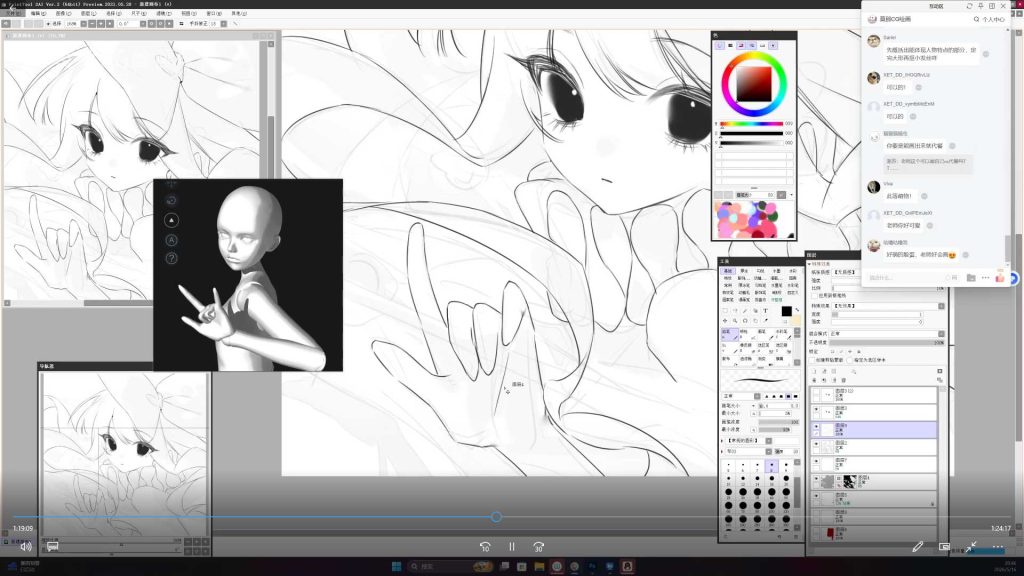The image size is (1024, 576).
Task: Open 个人中心 in chat header
Action: click(x=993, y=20)
